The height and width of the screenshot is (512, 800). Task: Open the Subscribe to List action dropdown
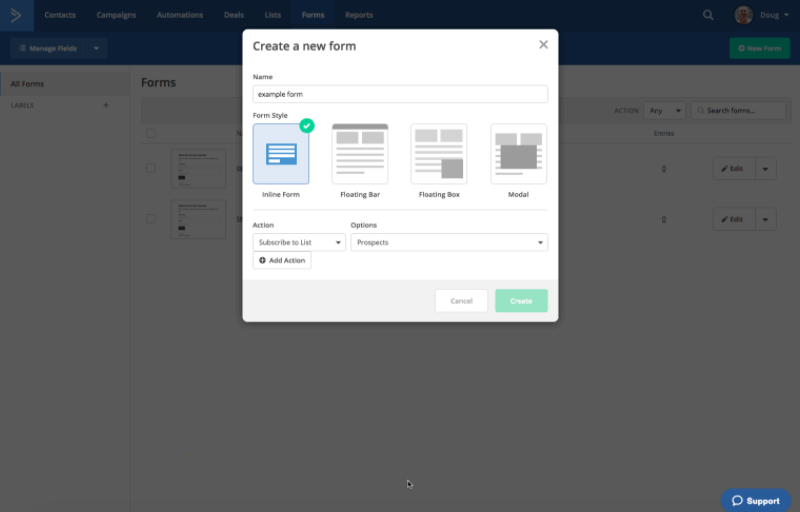tap(299, 242)
